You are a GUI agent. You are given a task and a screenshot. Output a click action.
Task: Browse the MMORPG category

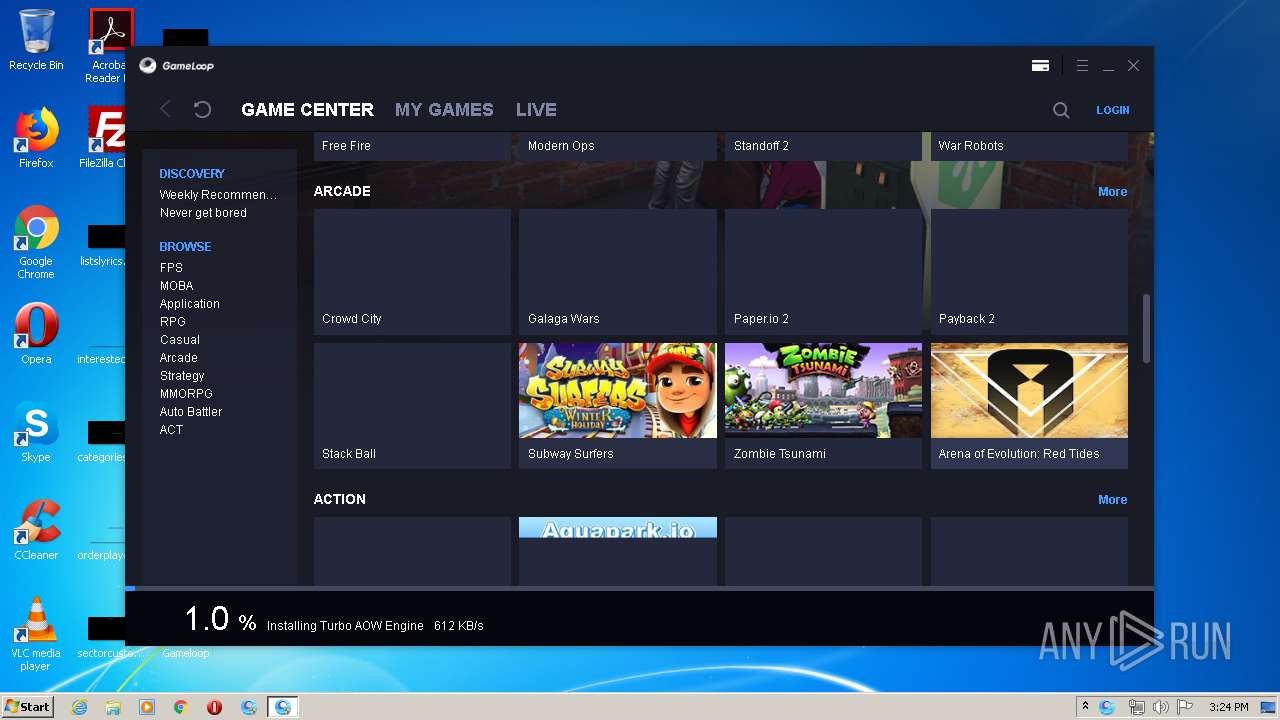(186, 394)
